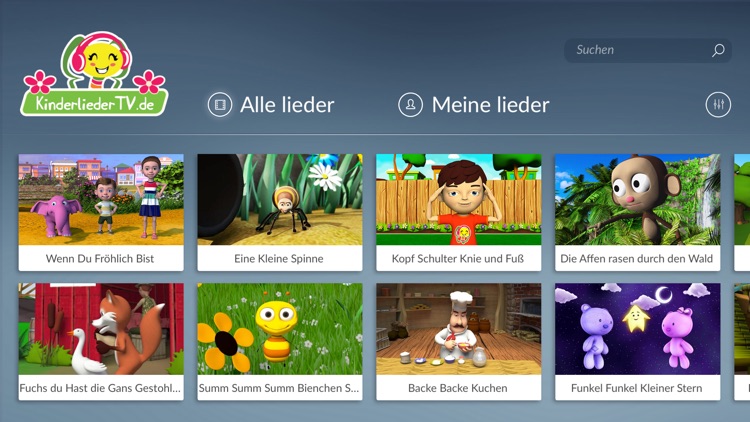This screenshot has height=422, width=750.
Task: Open the monkey thumbnail for Die Affen
Action: [638, 200]
